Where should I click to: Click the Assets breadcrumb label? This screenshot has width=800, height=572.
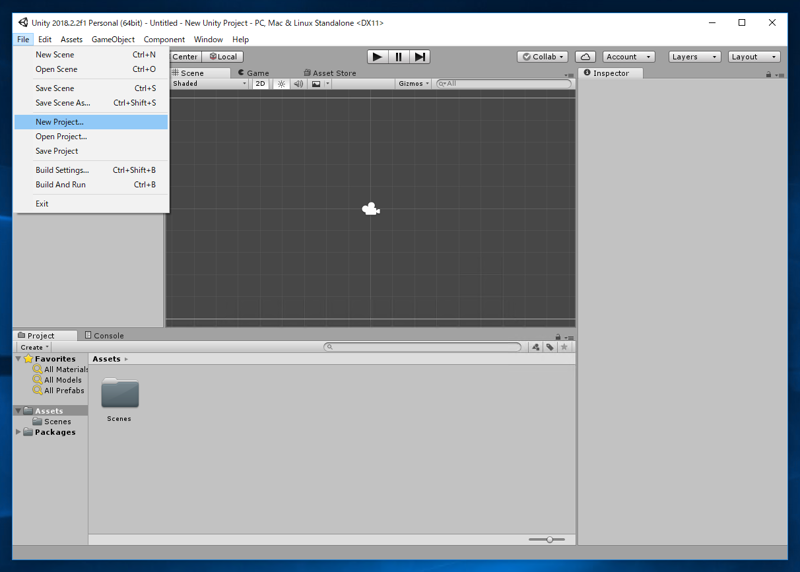pyautogui.click(x=106, y=359)
